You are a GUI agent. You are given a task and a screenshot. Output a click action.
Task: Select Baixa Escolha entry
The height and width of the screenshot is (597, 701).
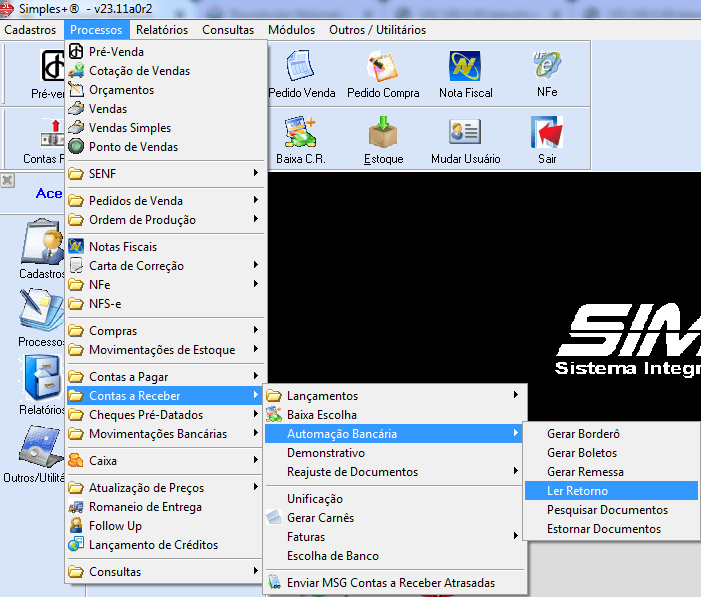(393, 415)
